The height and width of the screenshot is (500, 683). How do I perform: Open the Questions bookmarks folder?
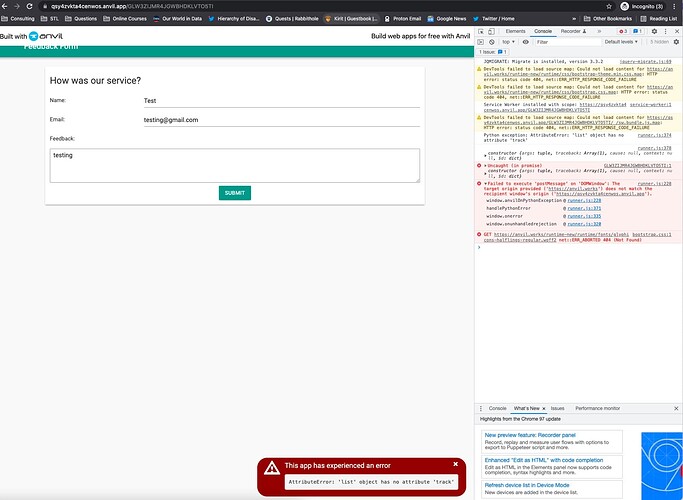point(81,19)
